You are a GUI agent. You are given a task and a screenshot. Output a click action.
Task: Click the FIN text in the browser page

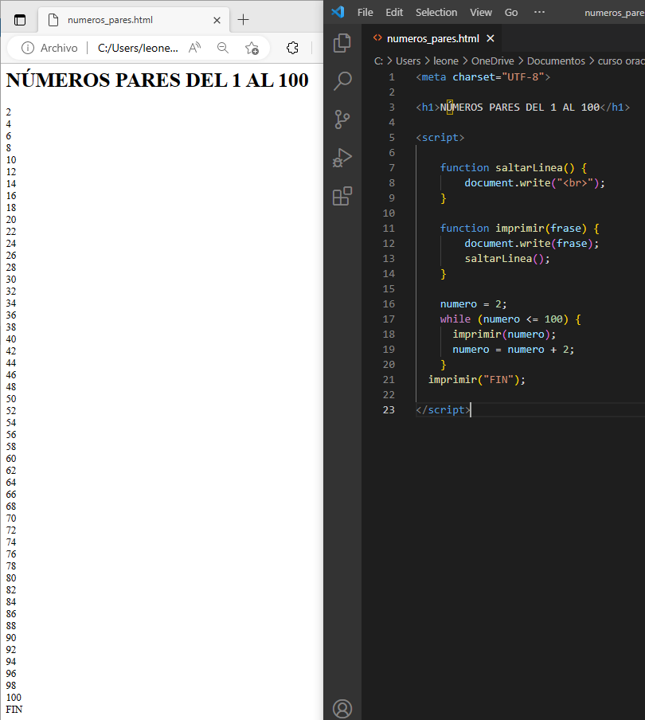14,709
